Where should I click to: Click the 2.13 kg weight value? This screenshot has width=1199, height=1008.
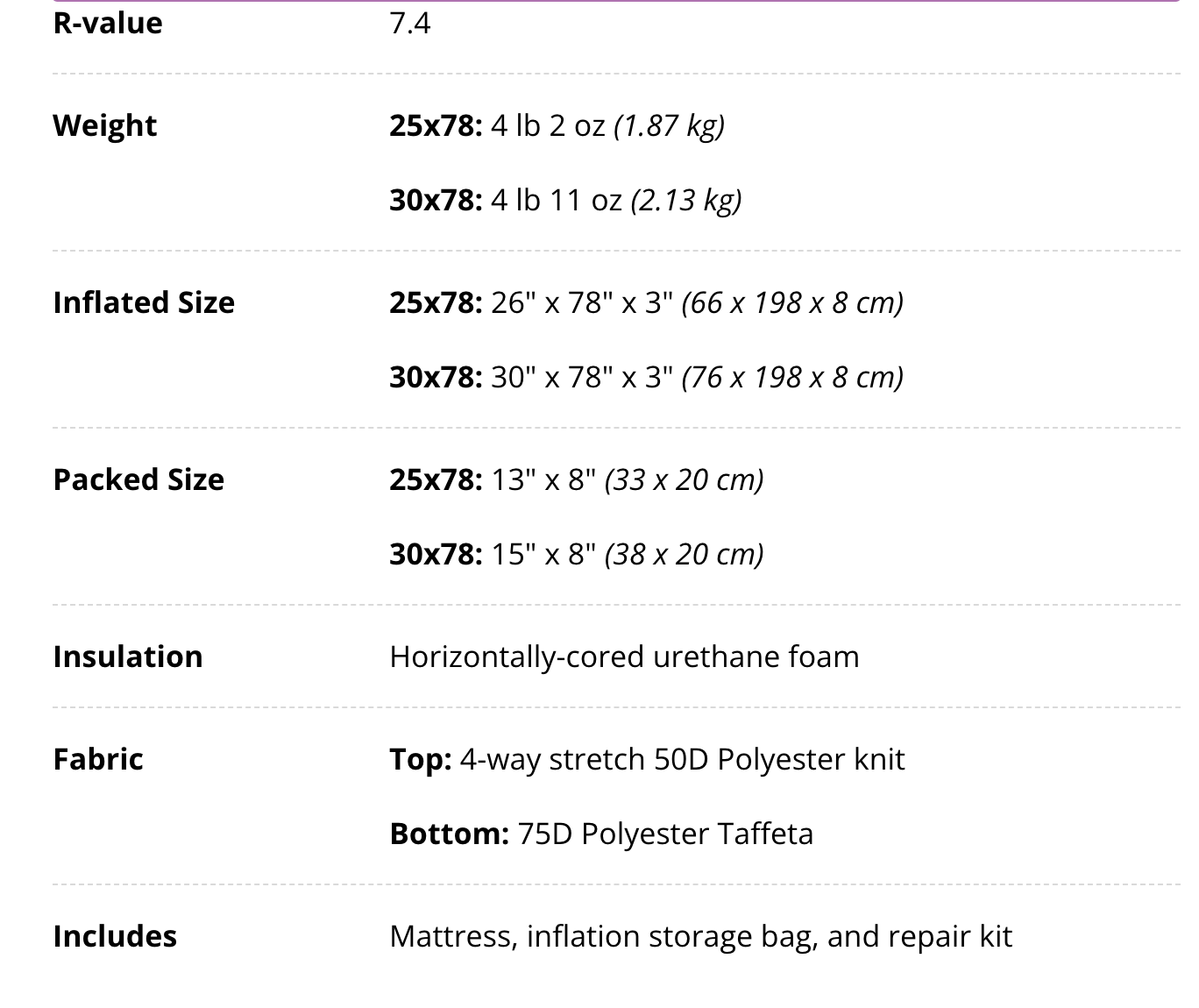pos(686,200)
